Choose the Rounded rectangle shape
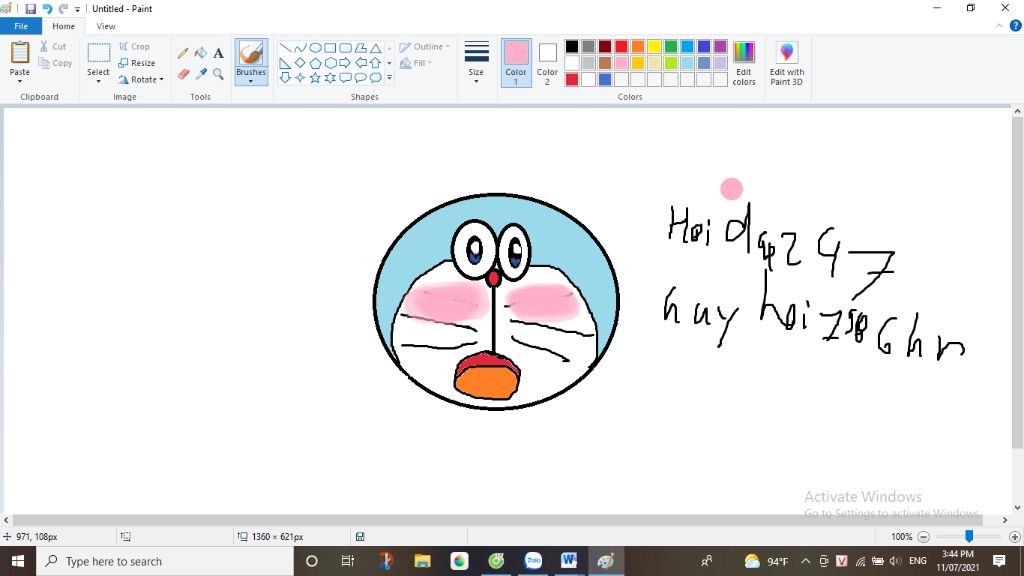The image size is (1024, 576). (345, 48)
